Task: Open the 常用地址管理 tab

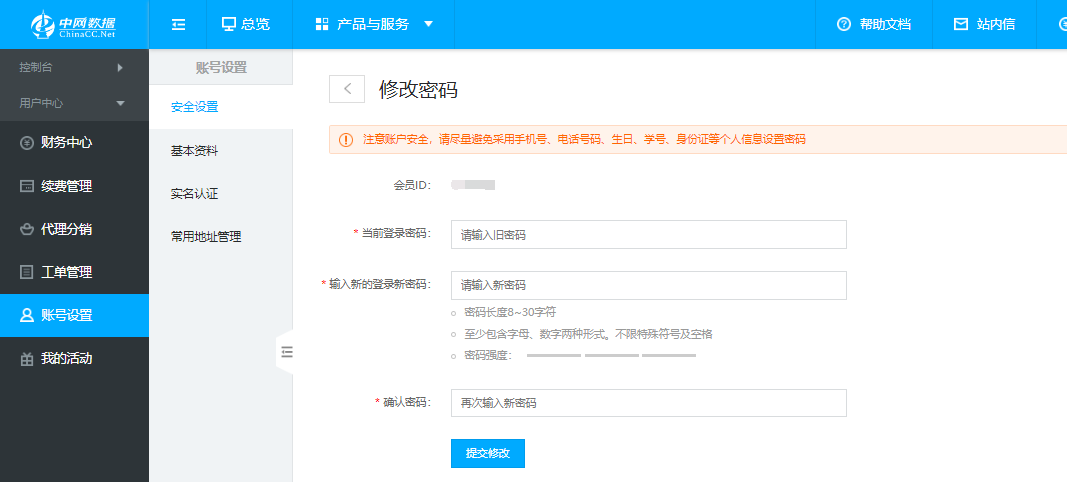Action: point(206,237)
